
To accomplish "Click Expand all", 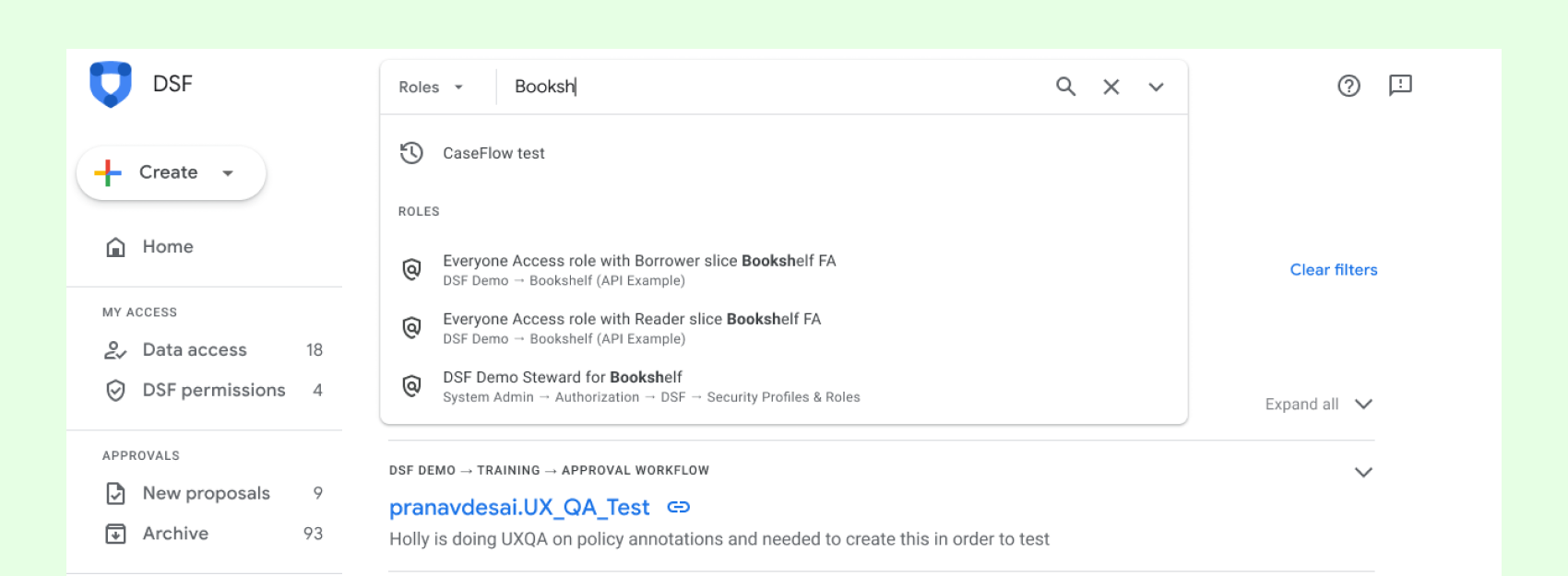I will pos(1301,405).
